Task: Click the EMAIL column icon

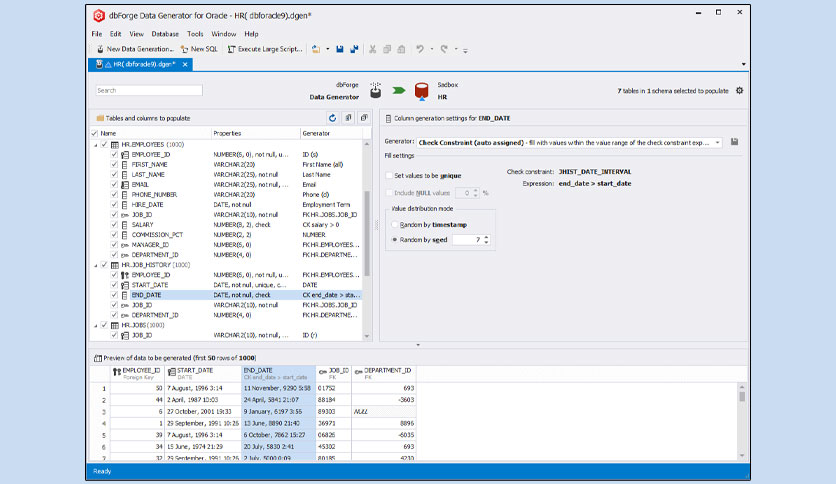Action: point(124,185)
